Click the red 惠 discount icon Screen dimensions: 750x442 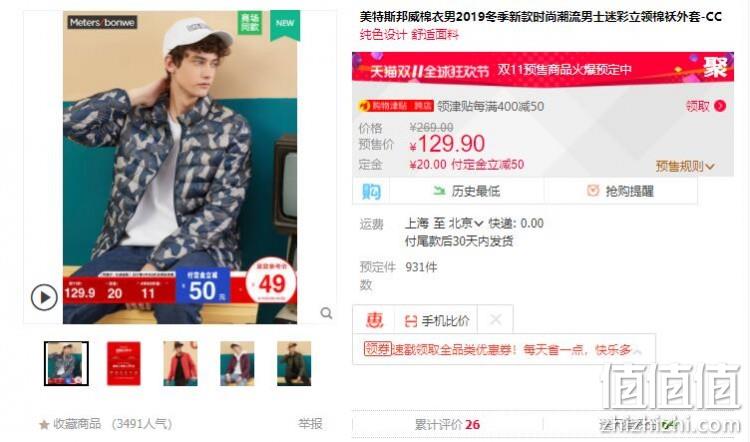coord(374,320)
